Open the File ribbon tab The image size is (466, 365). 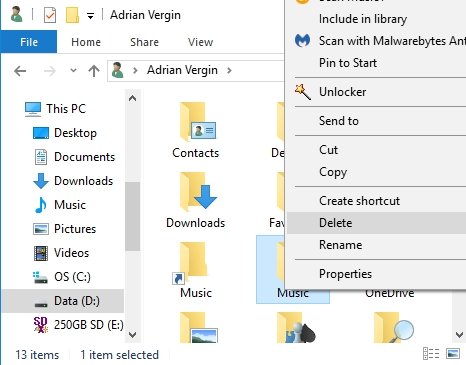point(29,42)
